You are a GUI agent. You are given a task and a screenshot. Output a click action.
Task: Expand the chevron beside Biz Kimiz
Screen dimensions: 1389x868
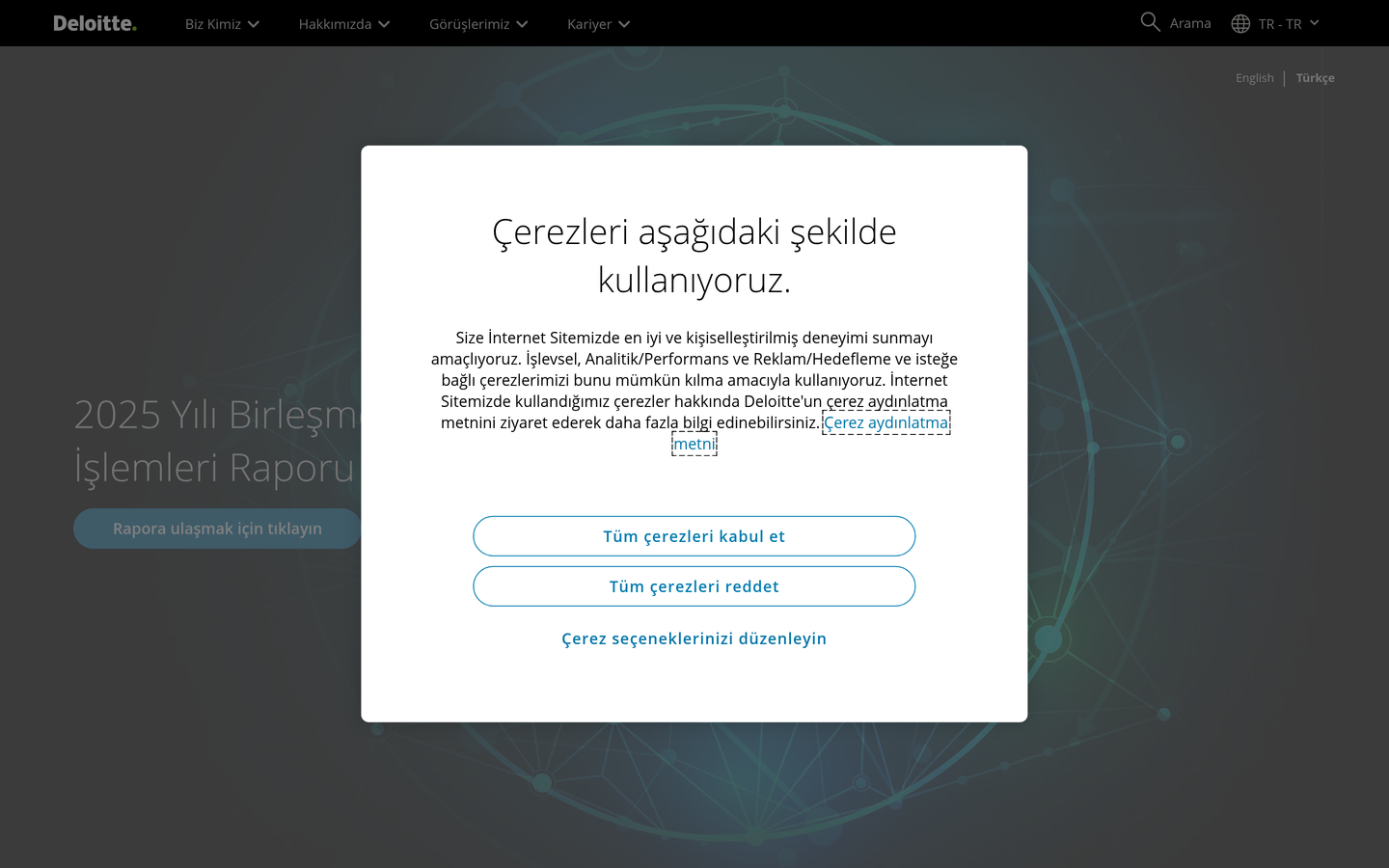coord(254,24)
